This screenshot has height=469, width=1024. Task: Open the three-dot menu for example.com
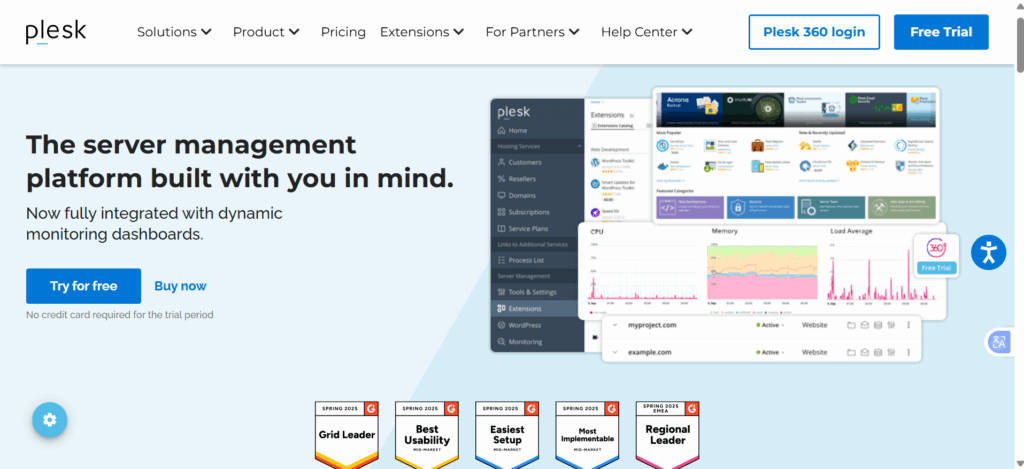point(908,352)
